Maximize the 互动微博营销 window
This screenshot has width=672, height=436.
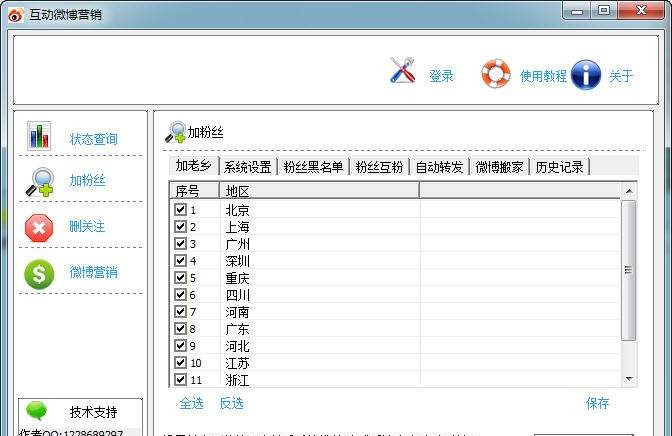pos(604,11)
